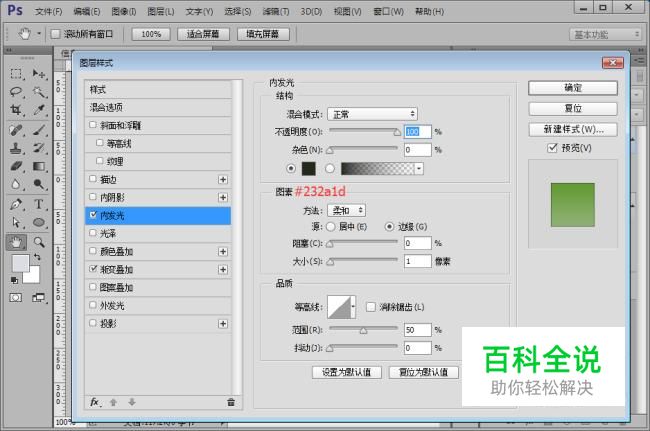Add another 描边 effect with plus

coord(223,179)
